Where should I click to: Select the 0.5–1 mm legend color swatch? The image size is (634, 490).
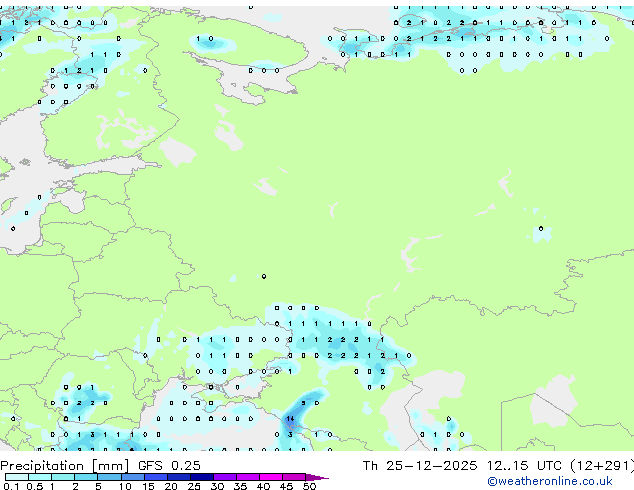(40, 477)
